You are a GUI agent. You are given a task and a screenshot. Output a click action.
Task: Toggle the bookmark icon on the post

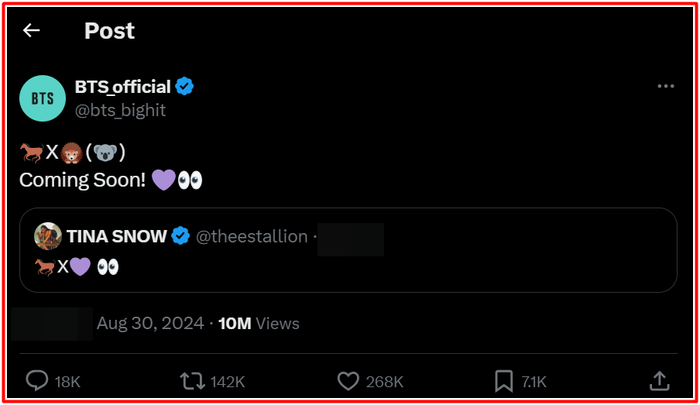pyautogui.click(x=504, y=380)
